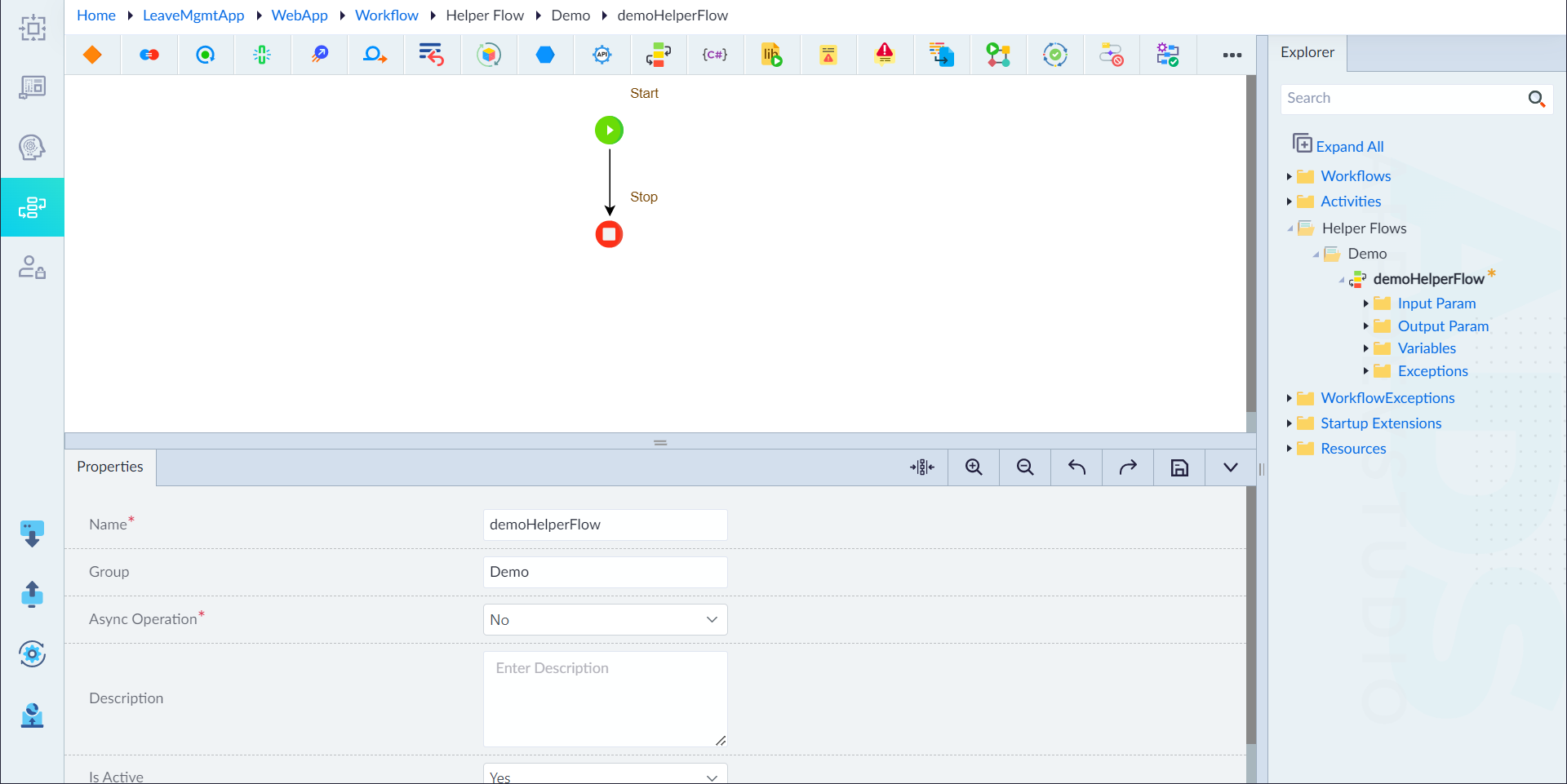
Task: Click the zoom out magnifier
Action: pos(1025,467)
